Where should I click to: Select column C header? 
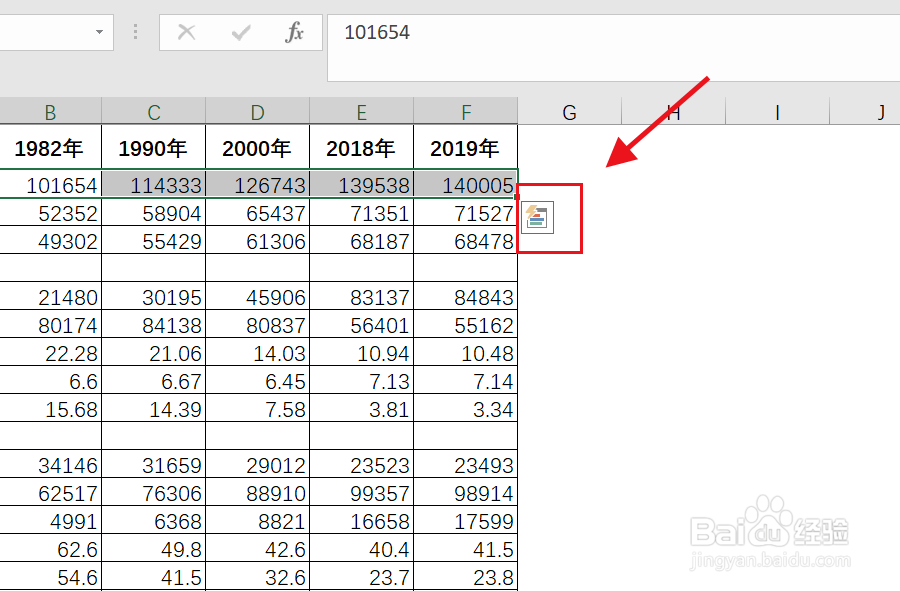coord(154,112)
